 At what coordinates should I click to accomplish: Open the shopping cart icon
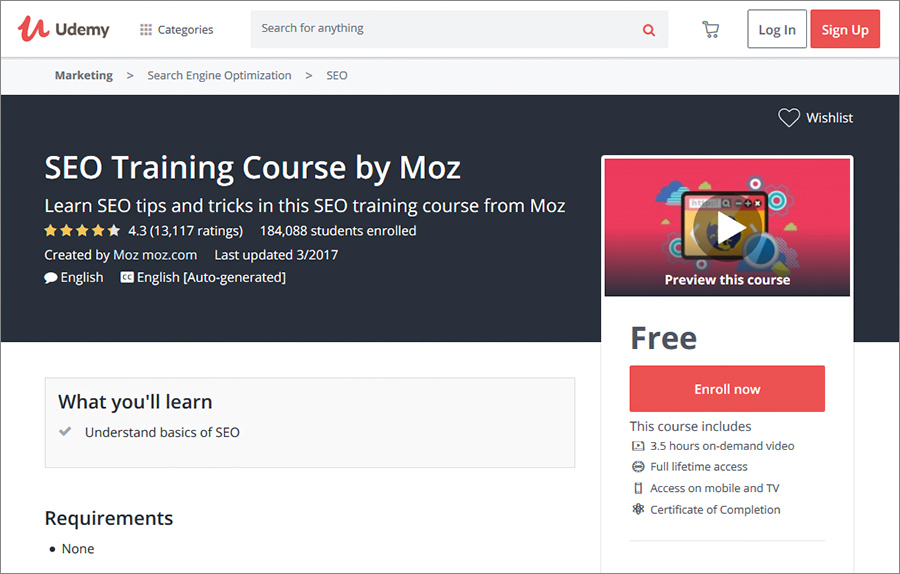[711, 29]
